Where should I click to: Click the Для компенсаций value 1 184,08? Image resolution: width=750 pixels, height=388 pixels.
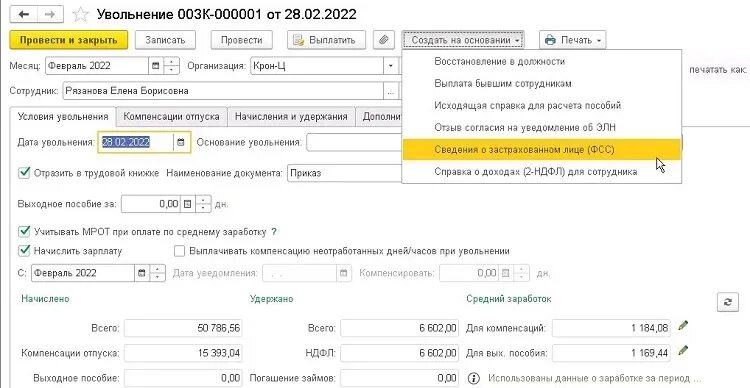612,328
